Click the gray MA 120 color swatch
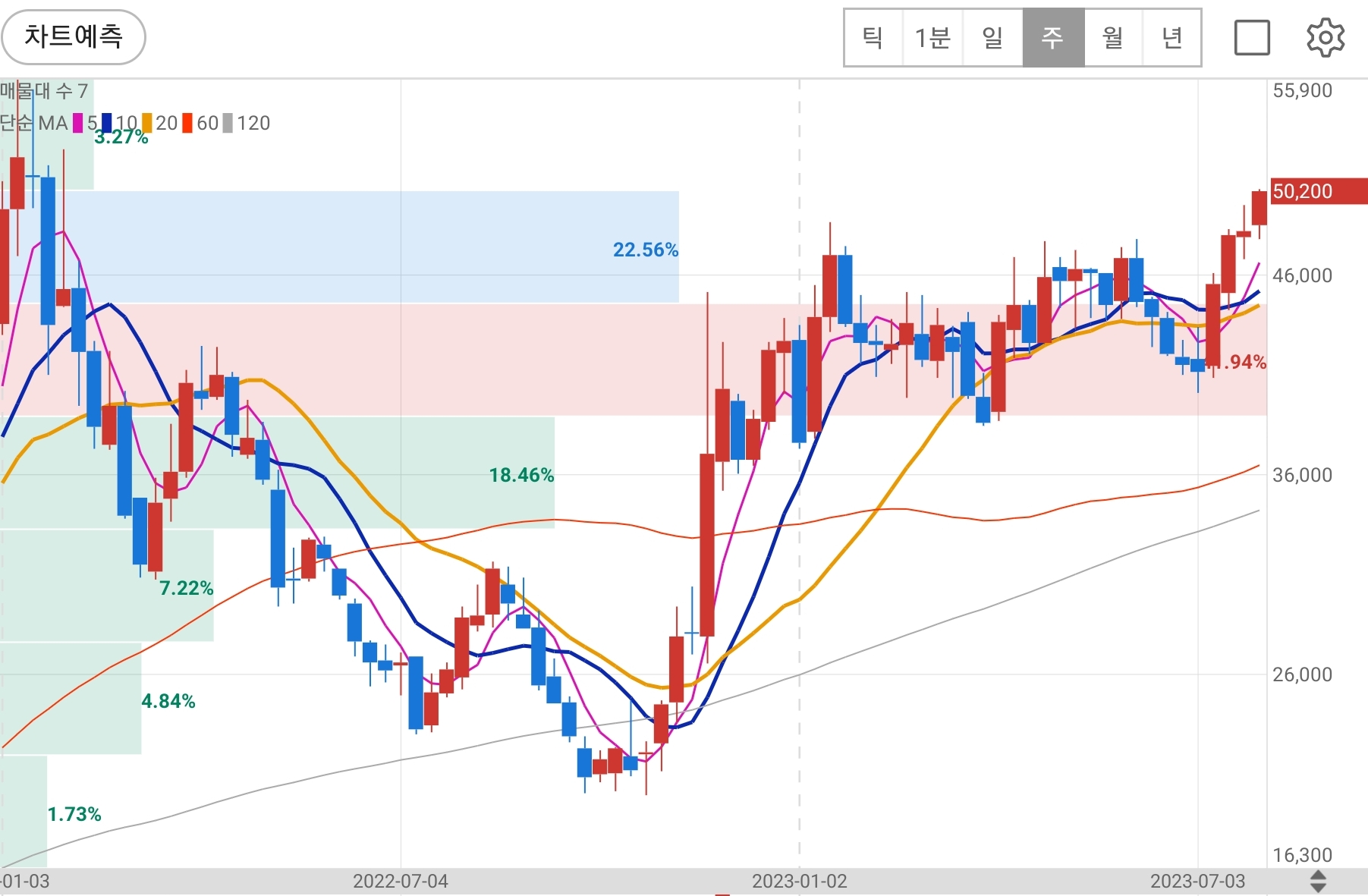The width and height of the screenshot is (1368, 896). pos(228,123)
